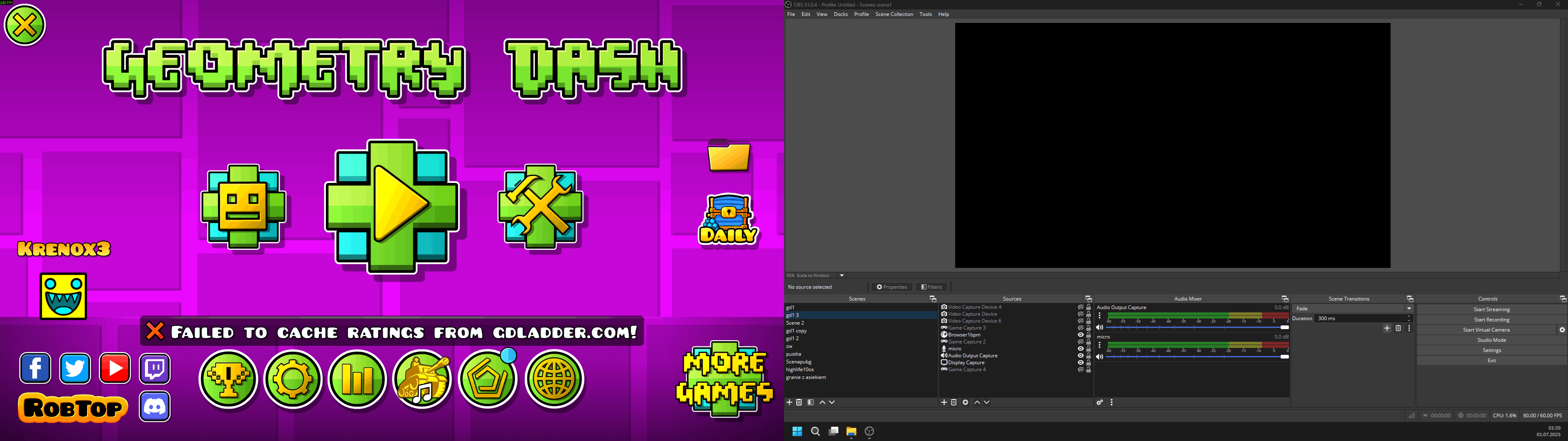Start playing with the big Geometry Dash play button

pos(392,207)
